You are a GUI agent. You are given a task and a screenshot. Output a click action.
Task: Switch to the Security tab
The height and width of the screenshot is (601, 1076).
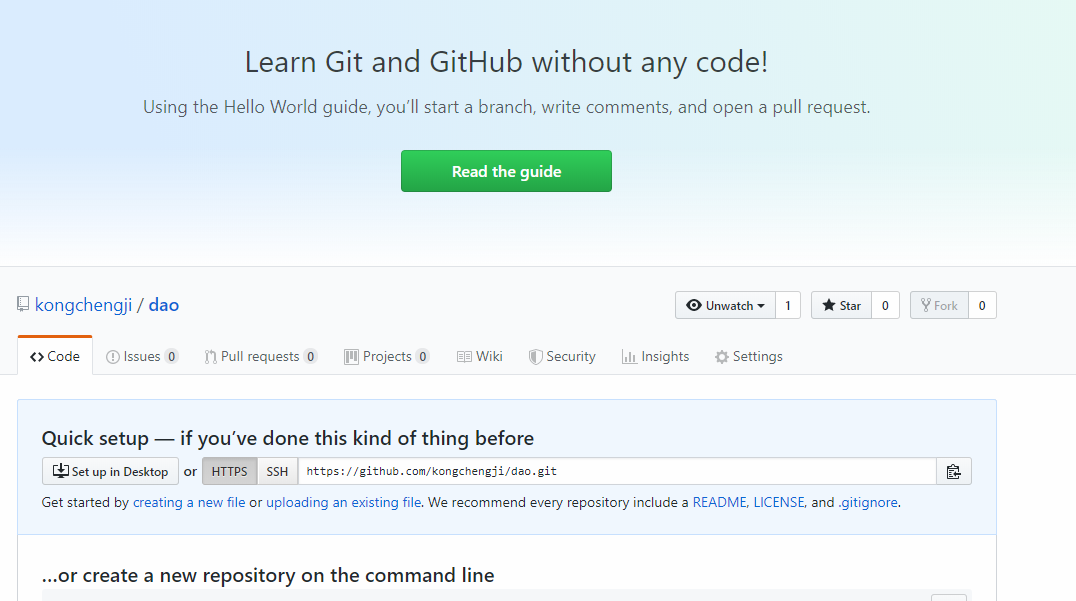click(x=562, y=356)
